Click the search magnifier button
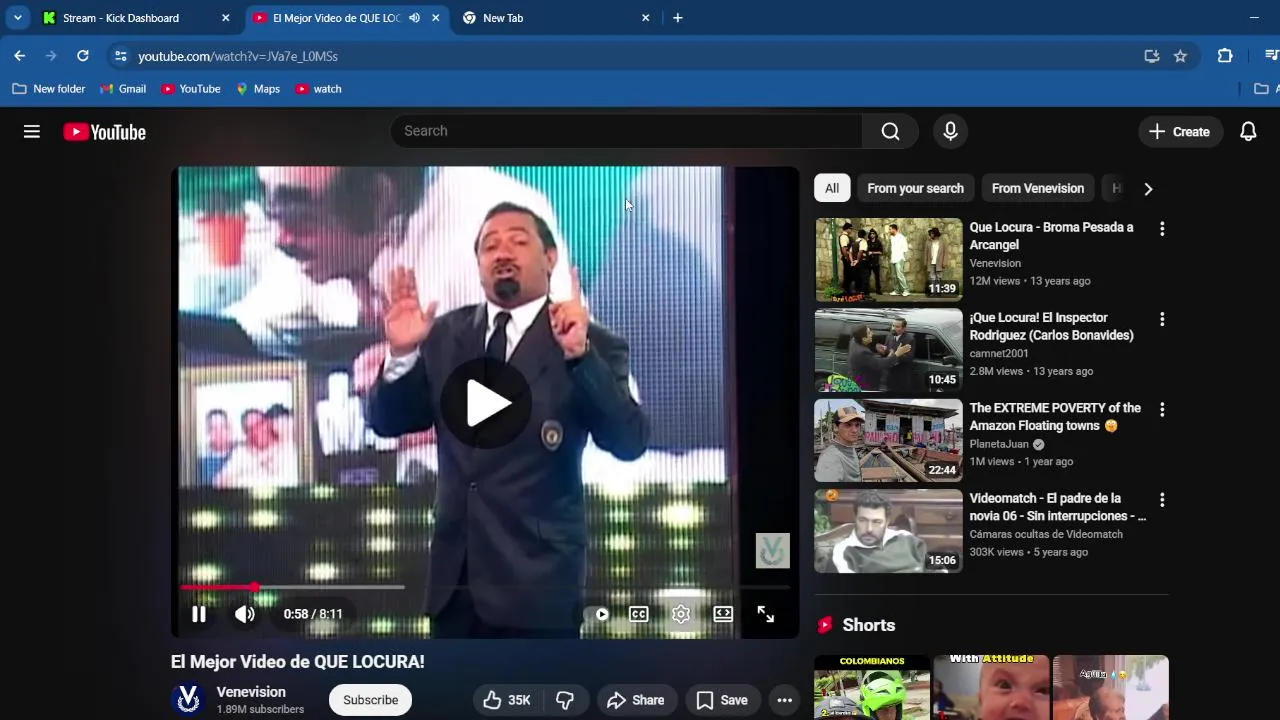 coord(890,131)
